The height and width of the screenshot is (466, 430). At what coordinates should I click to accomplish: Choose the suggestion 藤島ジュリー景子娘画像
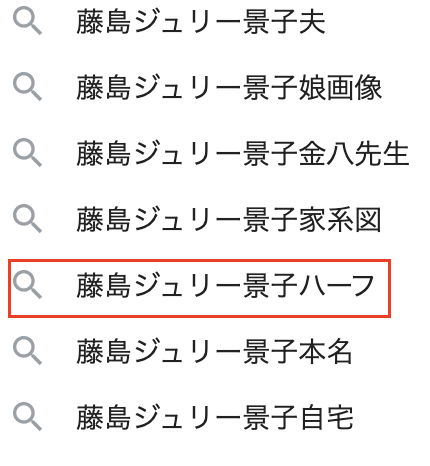(x=229, y=88)
